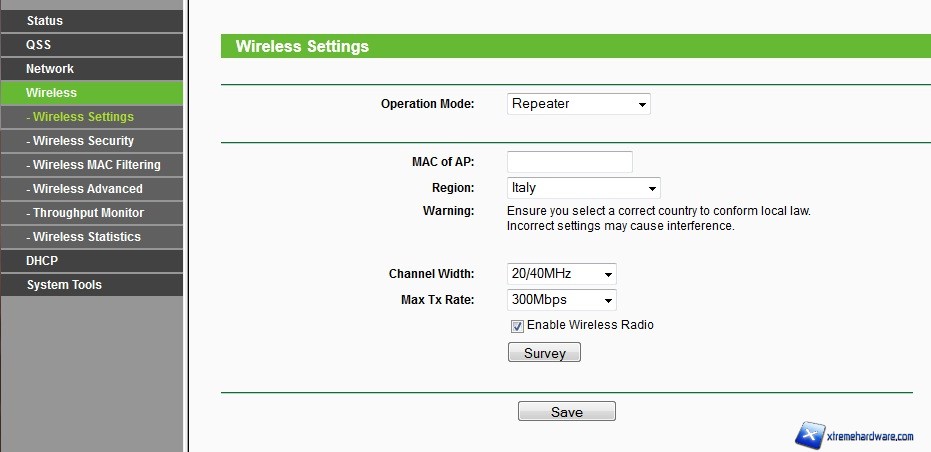
Task: Expand the Operation Mode dropdown
Action: tap(579, 104)
